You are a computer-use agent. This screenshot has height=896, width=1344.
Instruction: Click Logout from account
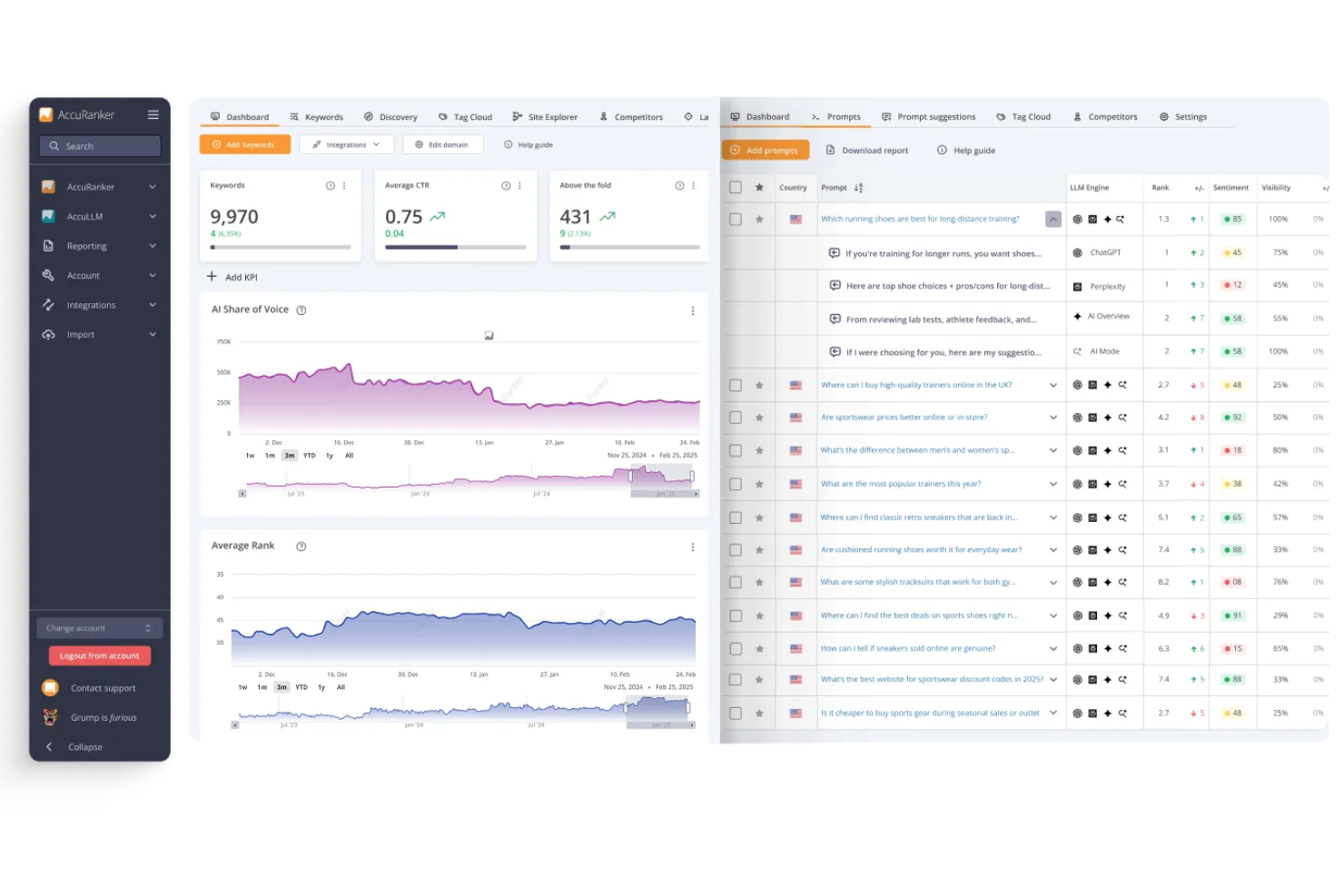click(99, 655)
